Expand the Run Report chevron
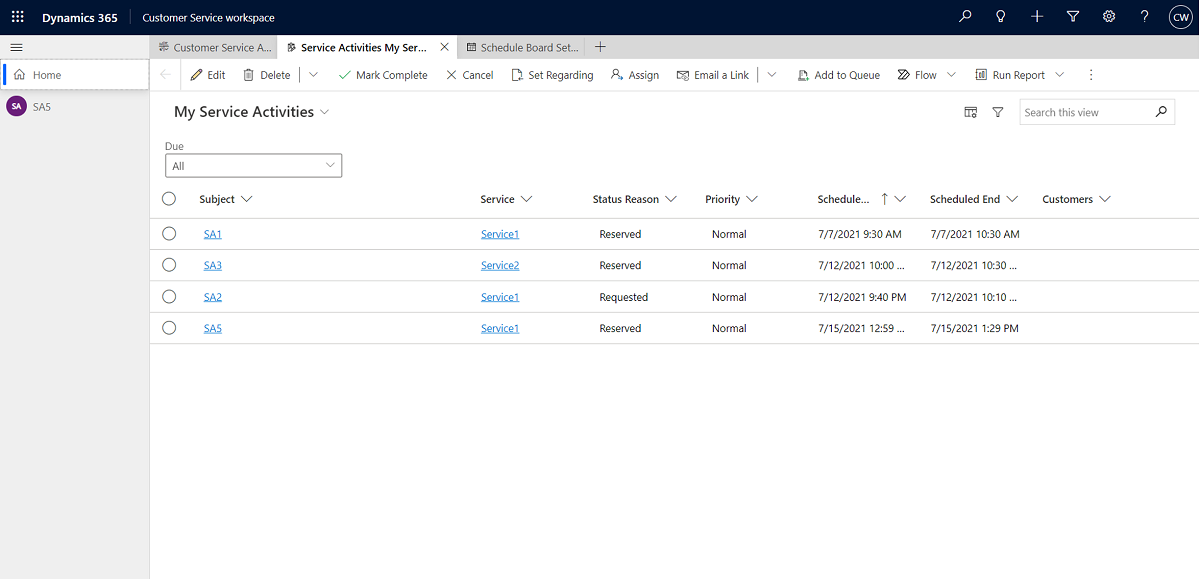Image resolution: width=1200 pixels, height=579 pixels. click(x=1060, y=75)
